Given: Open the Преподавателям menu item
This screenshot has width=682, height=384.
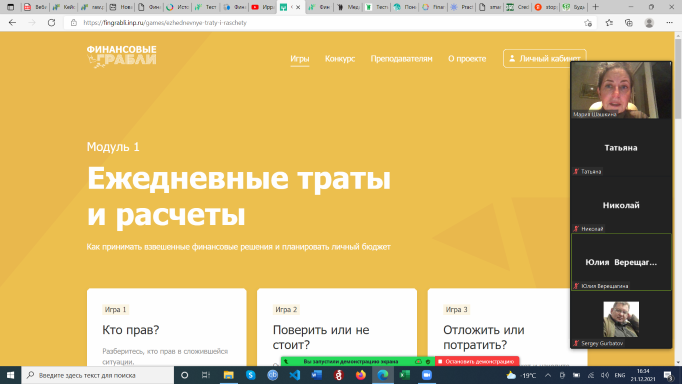Looking at the screenshot, I should [x=401, y=59].
